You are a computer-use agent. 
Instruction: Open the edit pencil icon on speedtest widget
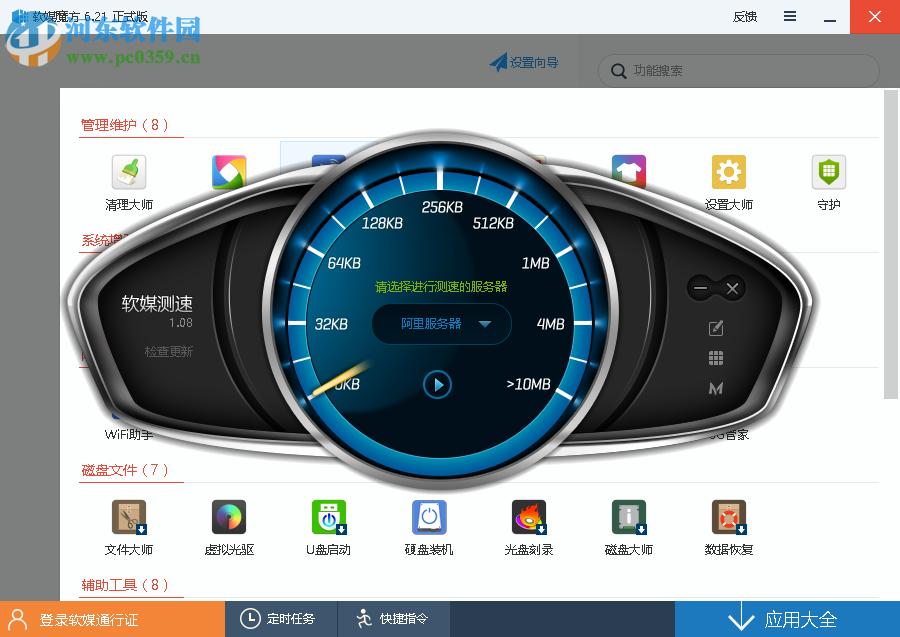pos(715,327)
